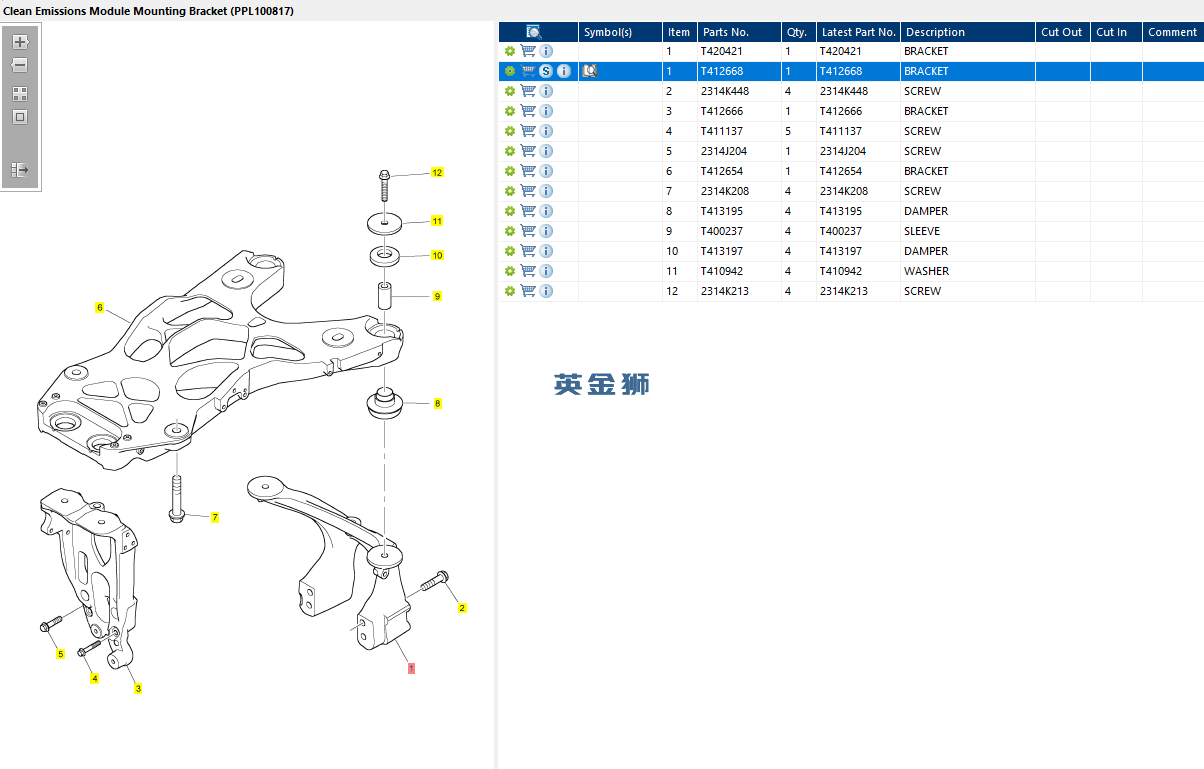Select callout 3 in the diagram

[x=138, y=688]
